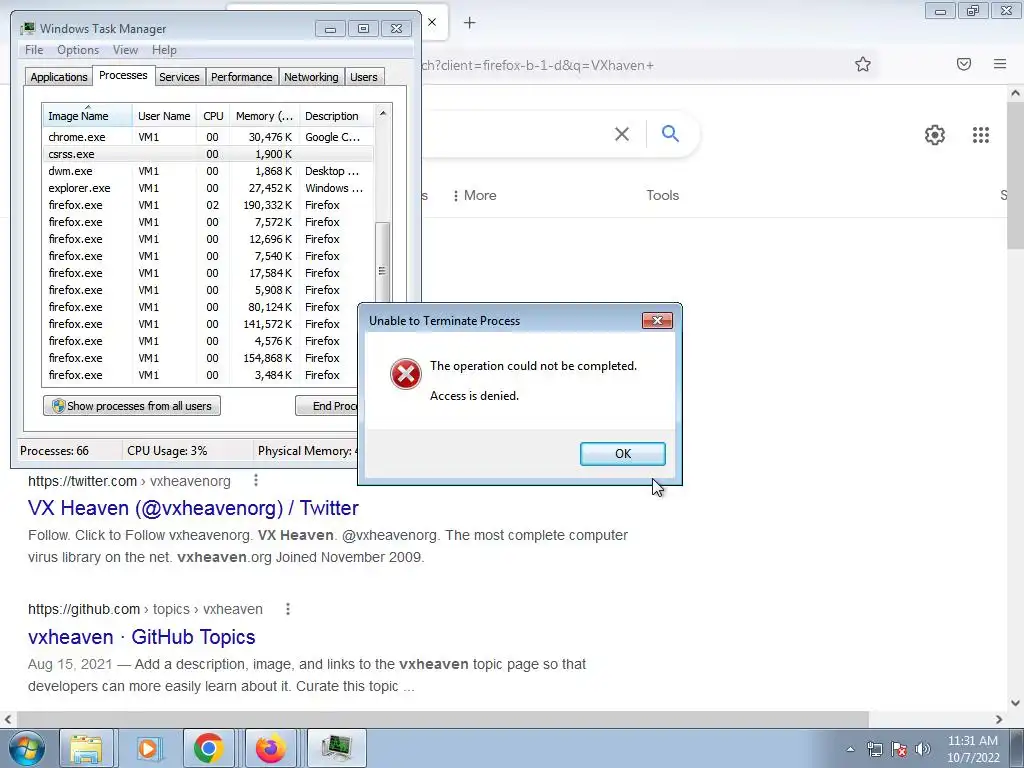Click the page horizontal scrollbar left arrow
This screenshot has width=1024, height=768.
coord(7,719)
